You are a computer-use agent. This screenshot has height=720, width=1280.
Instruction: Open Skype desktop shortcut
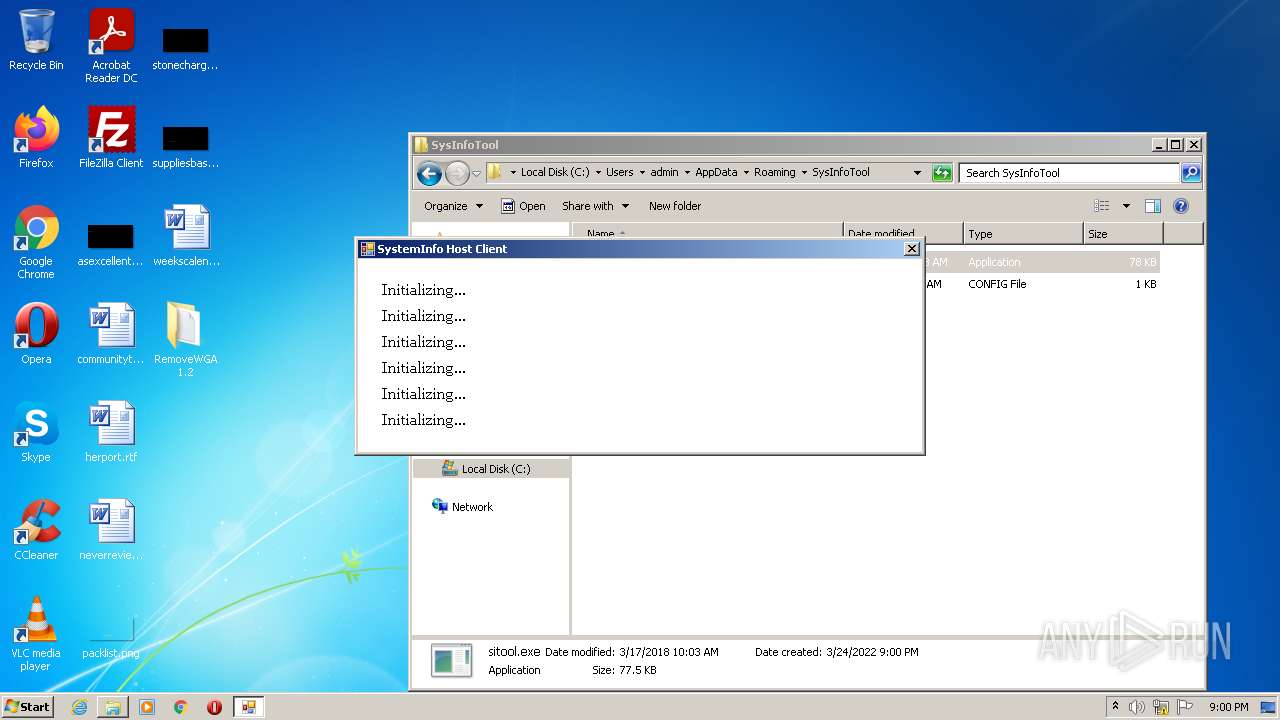pos(36,432)
